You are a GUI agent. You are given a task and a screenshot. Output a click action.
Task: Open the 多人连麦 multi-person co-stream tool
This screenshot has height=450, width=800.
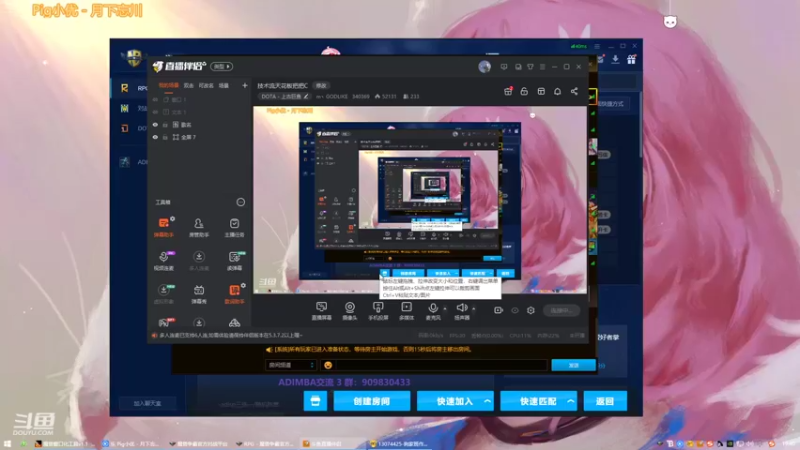click(x=198, y=260)
